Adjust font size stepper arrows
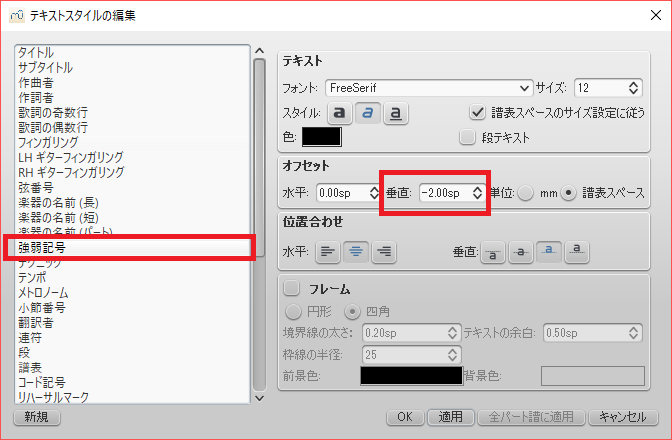Viewport: 672px width, 440px height. pos(633,88)
